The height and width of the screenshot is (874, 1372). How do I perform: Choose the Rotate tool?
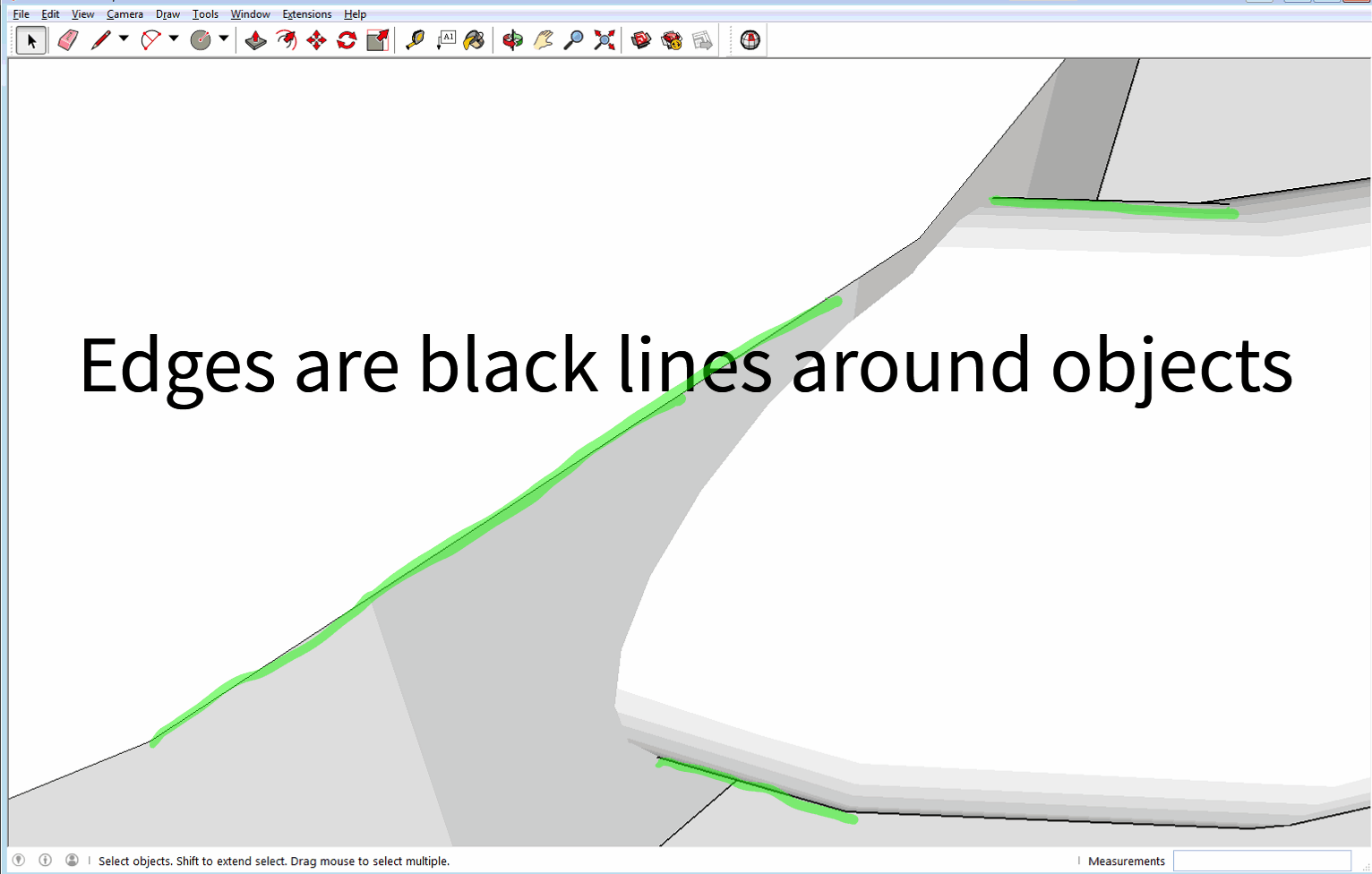click(347, 40)
